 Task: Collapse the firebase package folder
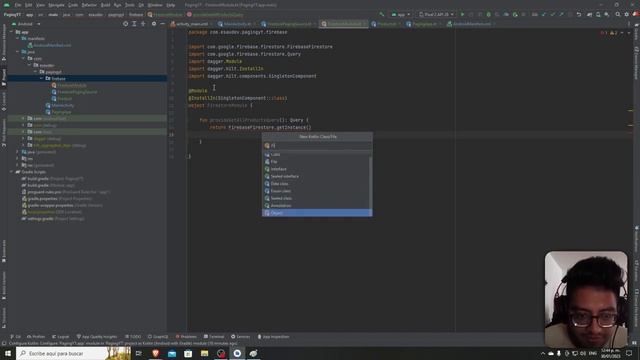click(x=42, y=78)
